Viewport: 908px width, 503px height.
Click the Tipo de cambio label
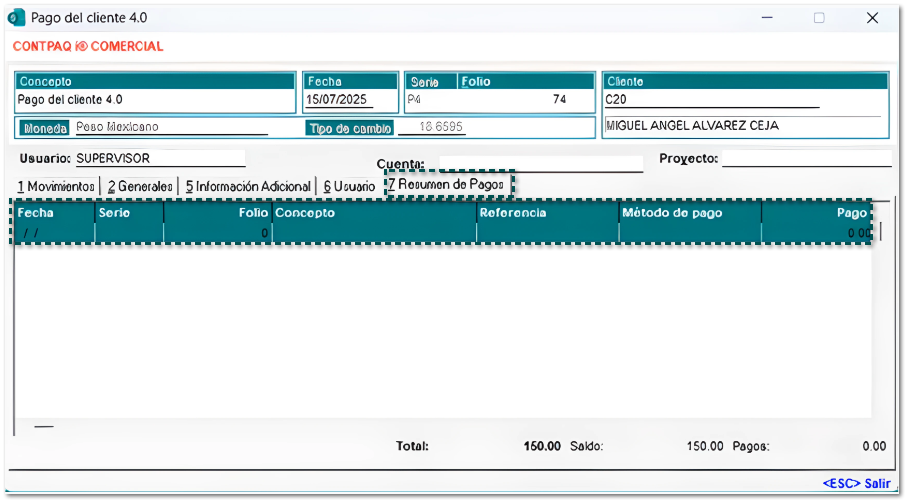pos(350,128)
